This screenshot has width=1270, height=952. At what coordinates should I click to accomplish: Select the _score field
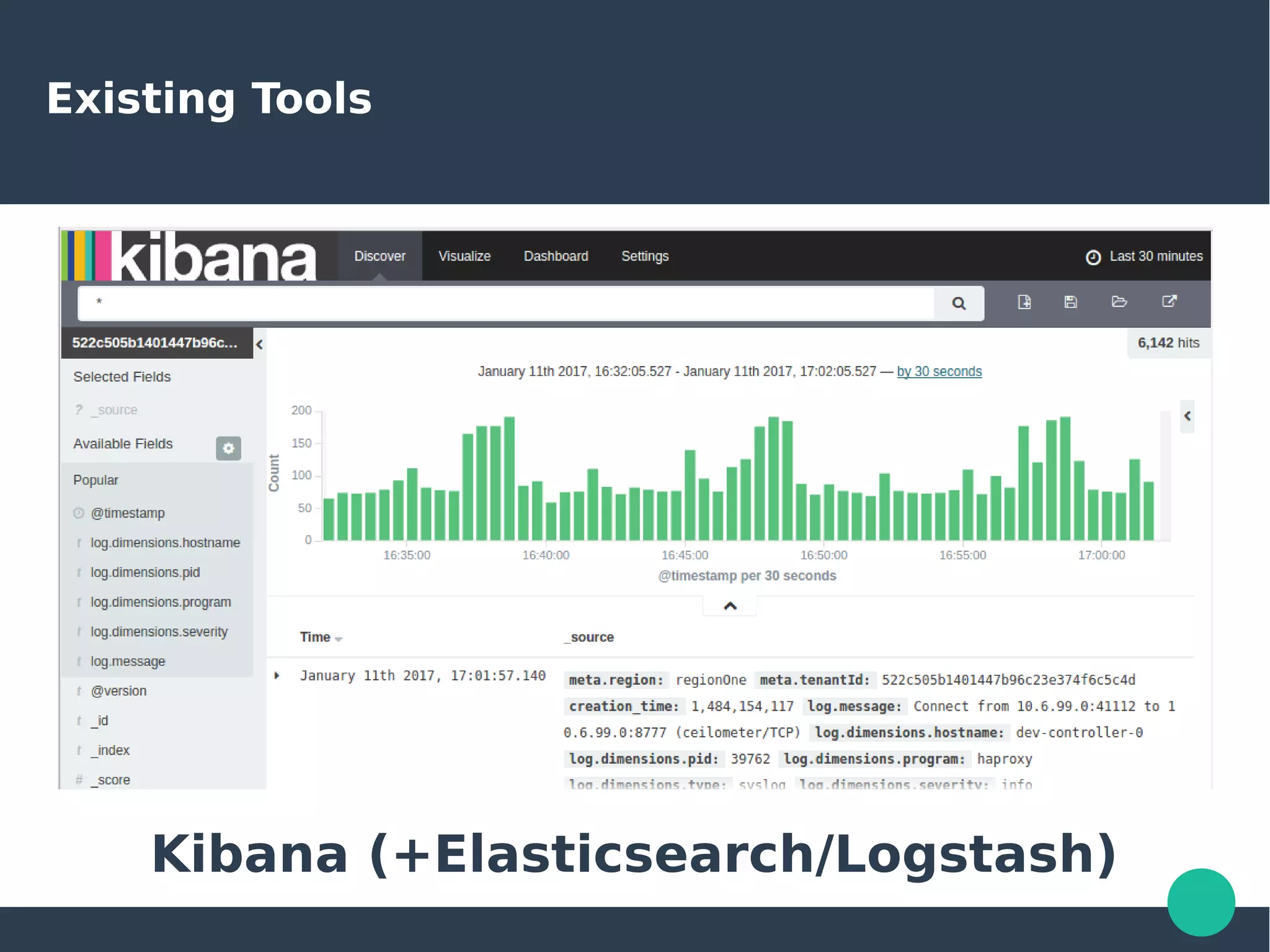pos(110,780)
